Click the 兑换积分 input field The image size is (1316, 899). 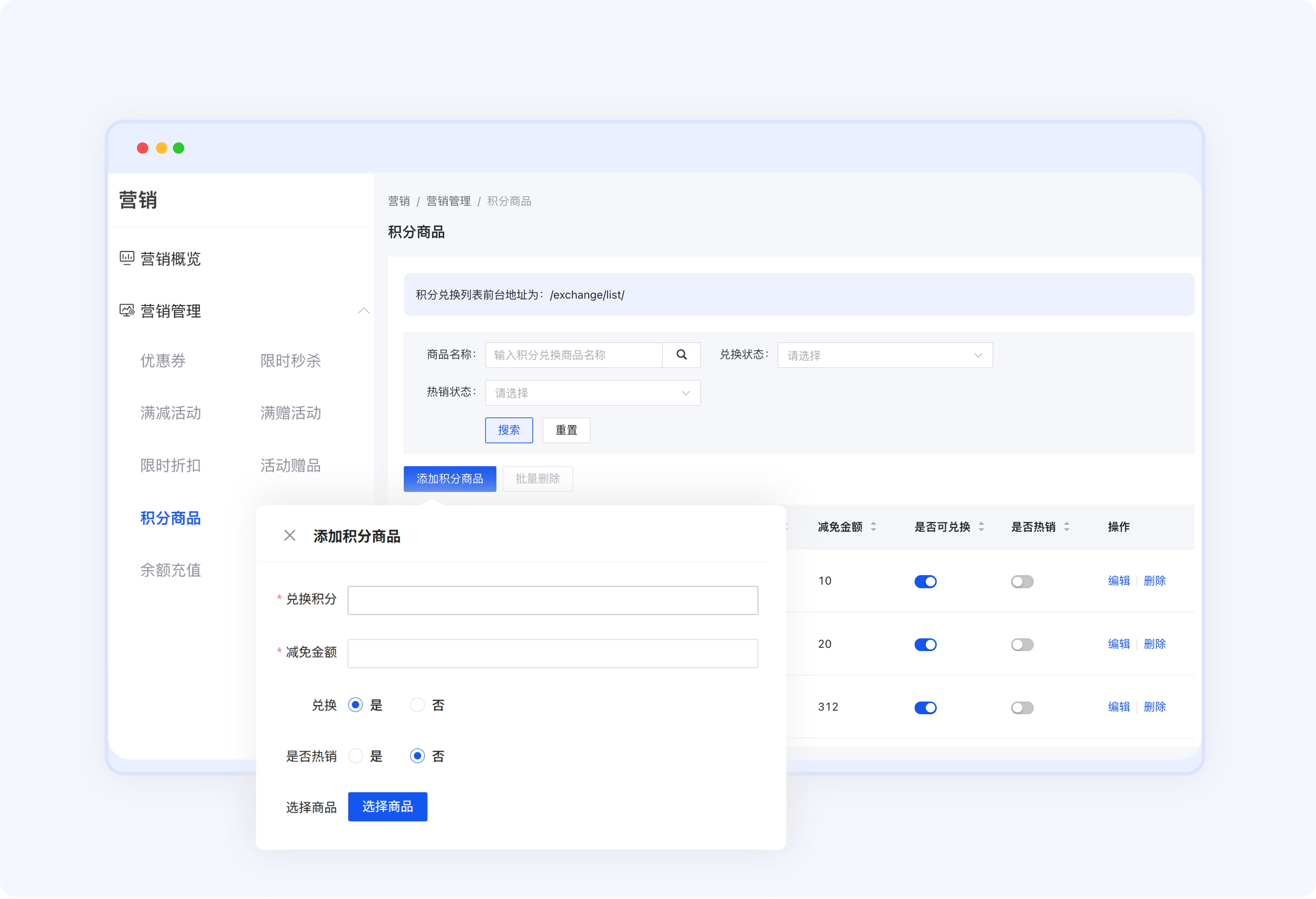coord(553,600)
